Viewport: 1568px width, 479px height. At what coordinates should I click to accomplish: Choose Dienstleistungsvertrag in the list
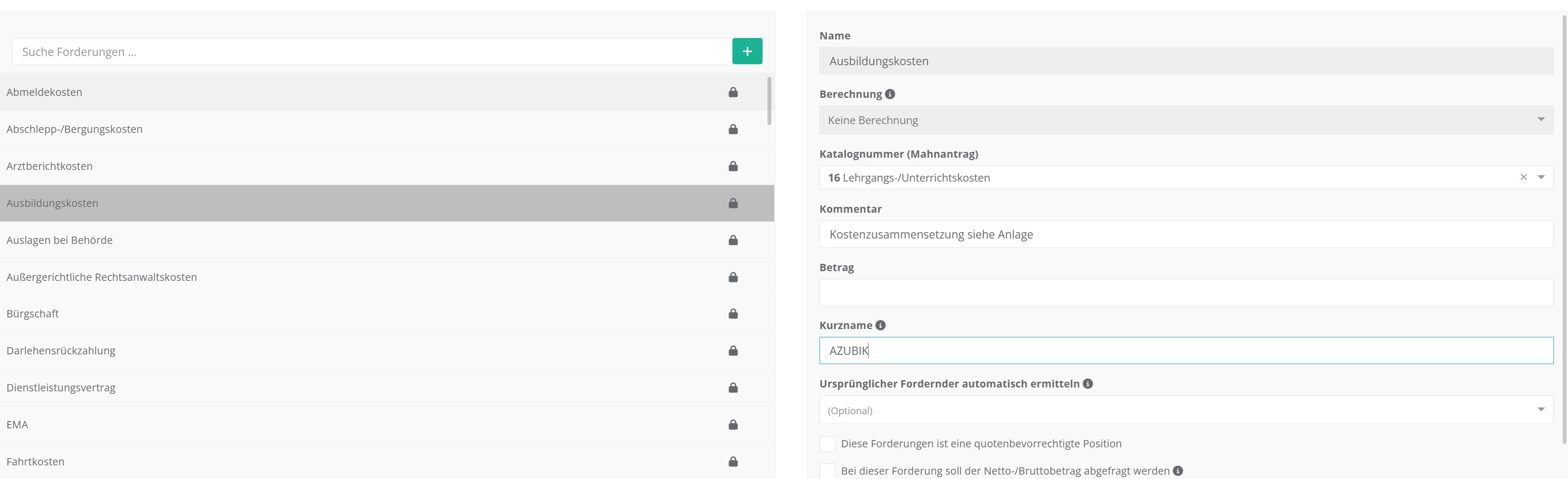pos(61,388)
